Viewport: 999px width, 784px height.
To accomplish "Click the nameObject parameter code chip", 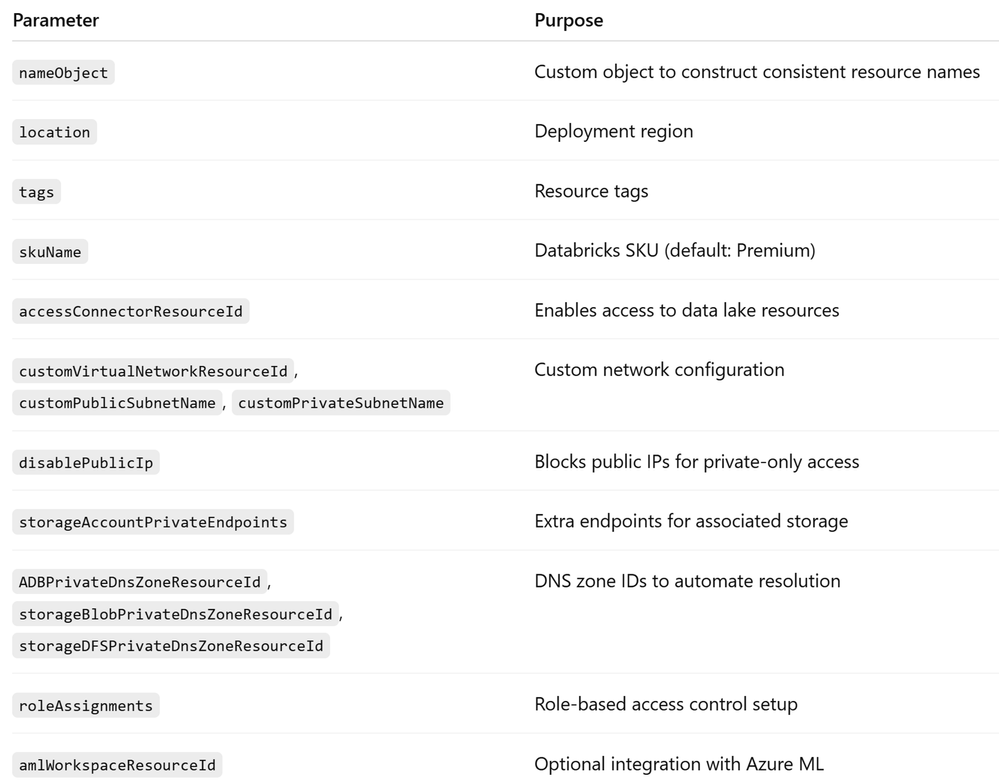I will 63,73.
